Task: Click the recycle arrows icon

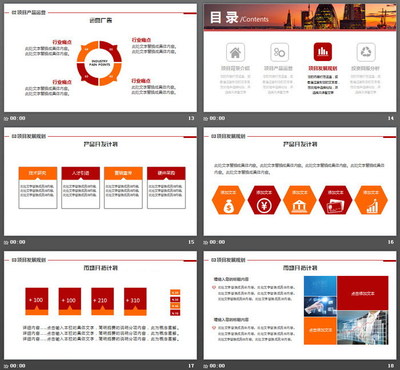Action: coord(366,52)
